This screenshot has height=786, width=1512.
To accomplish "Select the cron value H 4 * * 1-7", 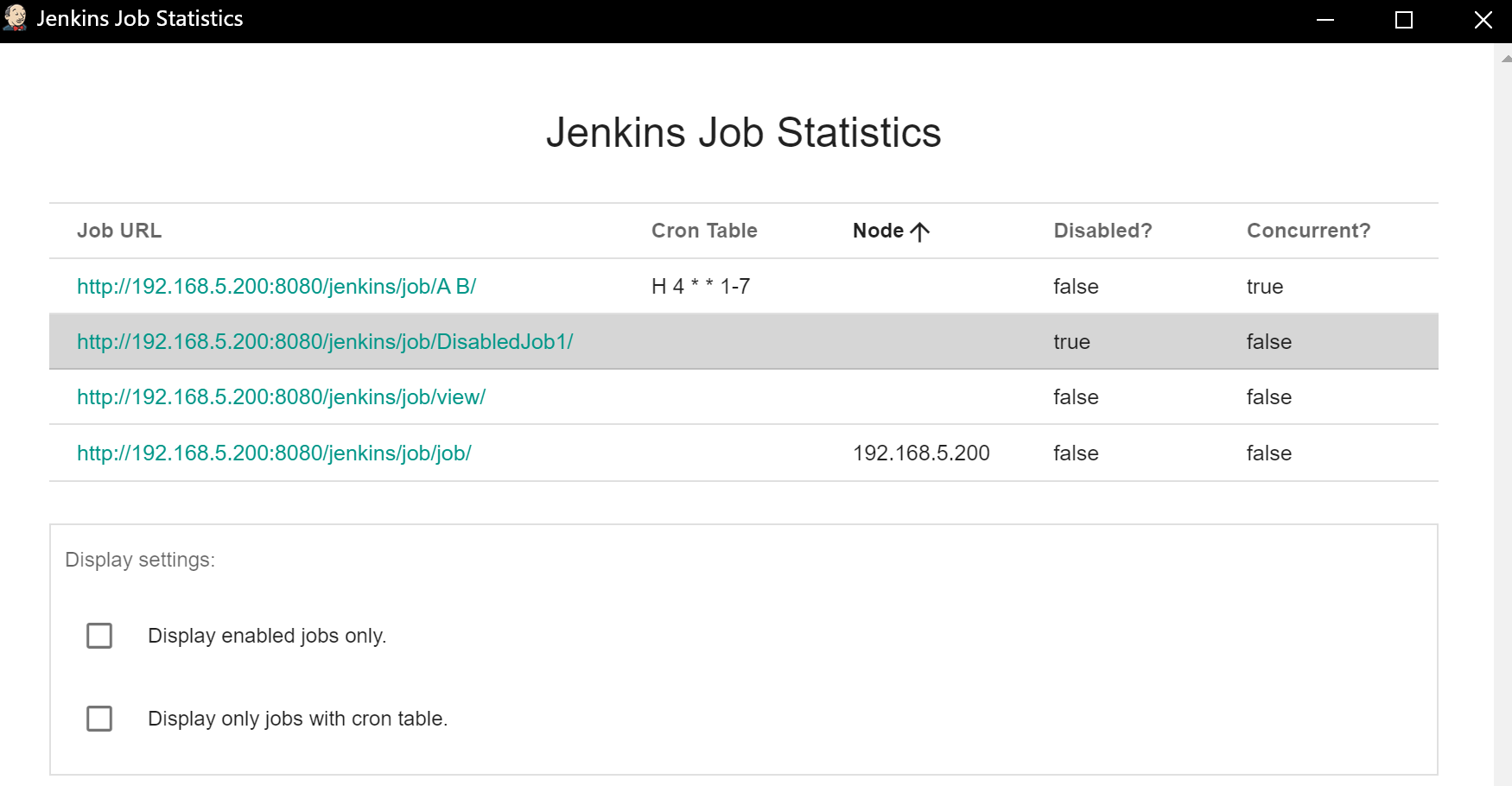I will 701,287.
